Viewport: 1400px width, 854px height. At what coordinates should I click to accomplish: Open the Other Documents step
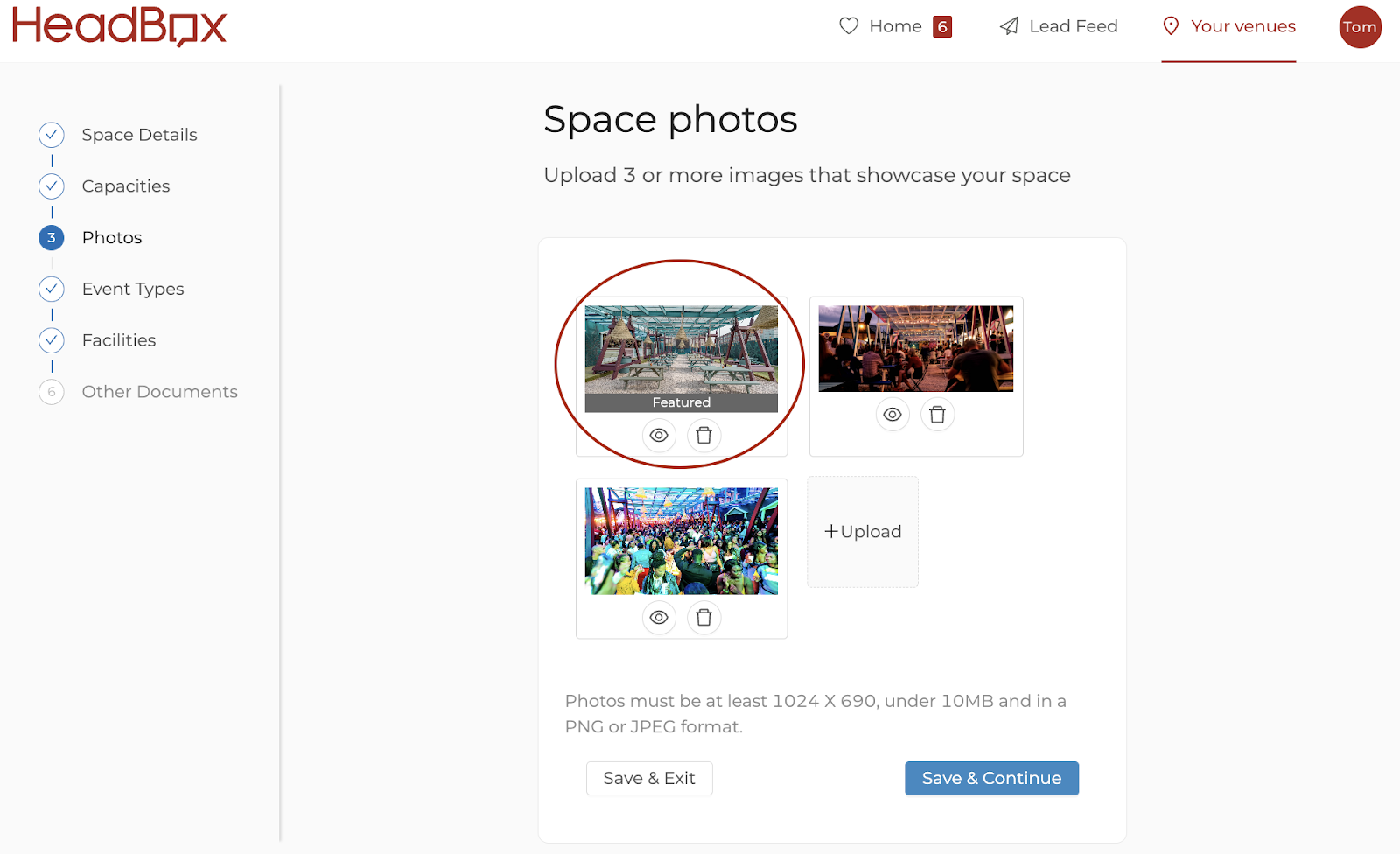tap(160, 392)
